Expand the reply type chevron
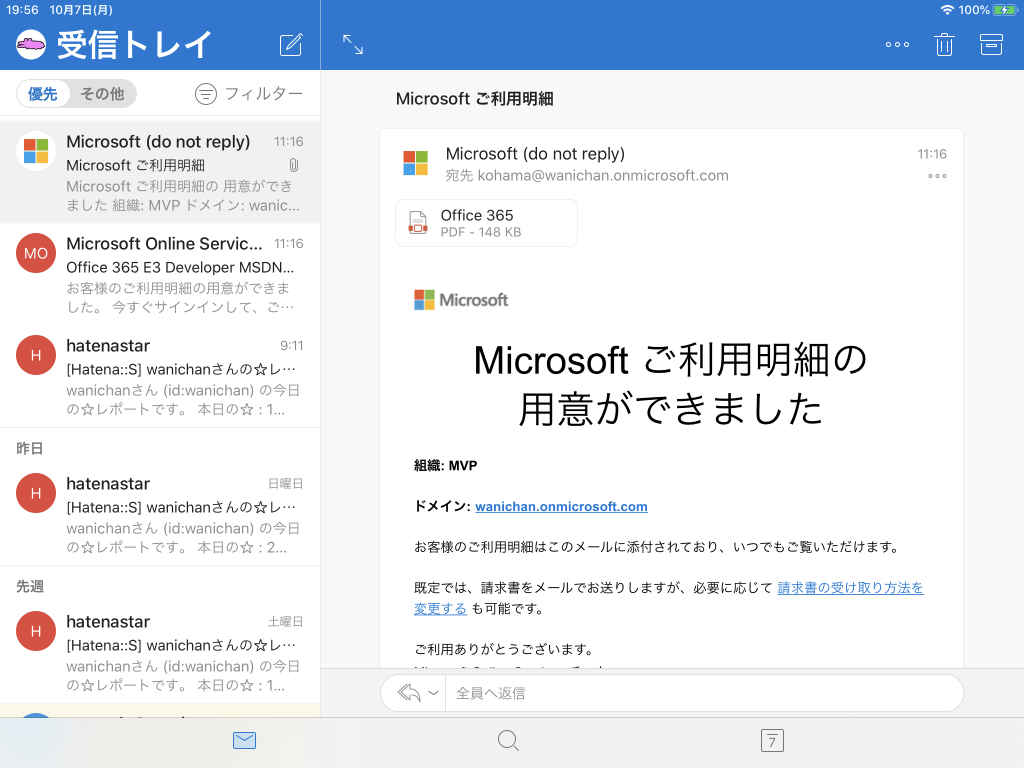The image size is (1024, 768). 433,693
